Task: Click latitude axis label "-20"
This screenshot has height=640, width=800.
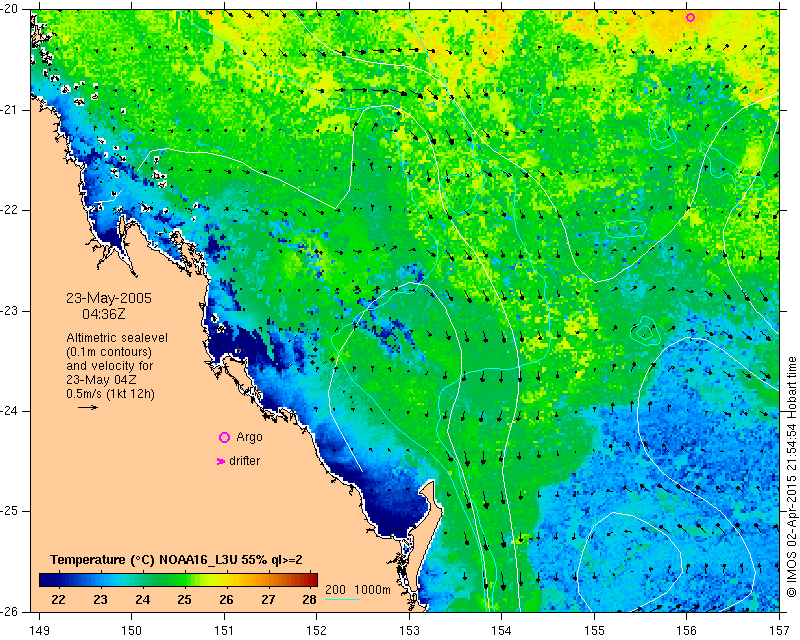Action: tap(9, 9)
